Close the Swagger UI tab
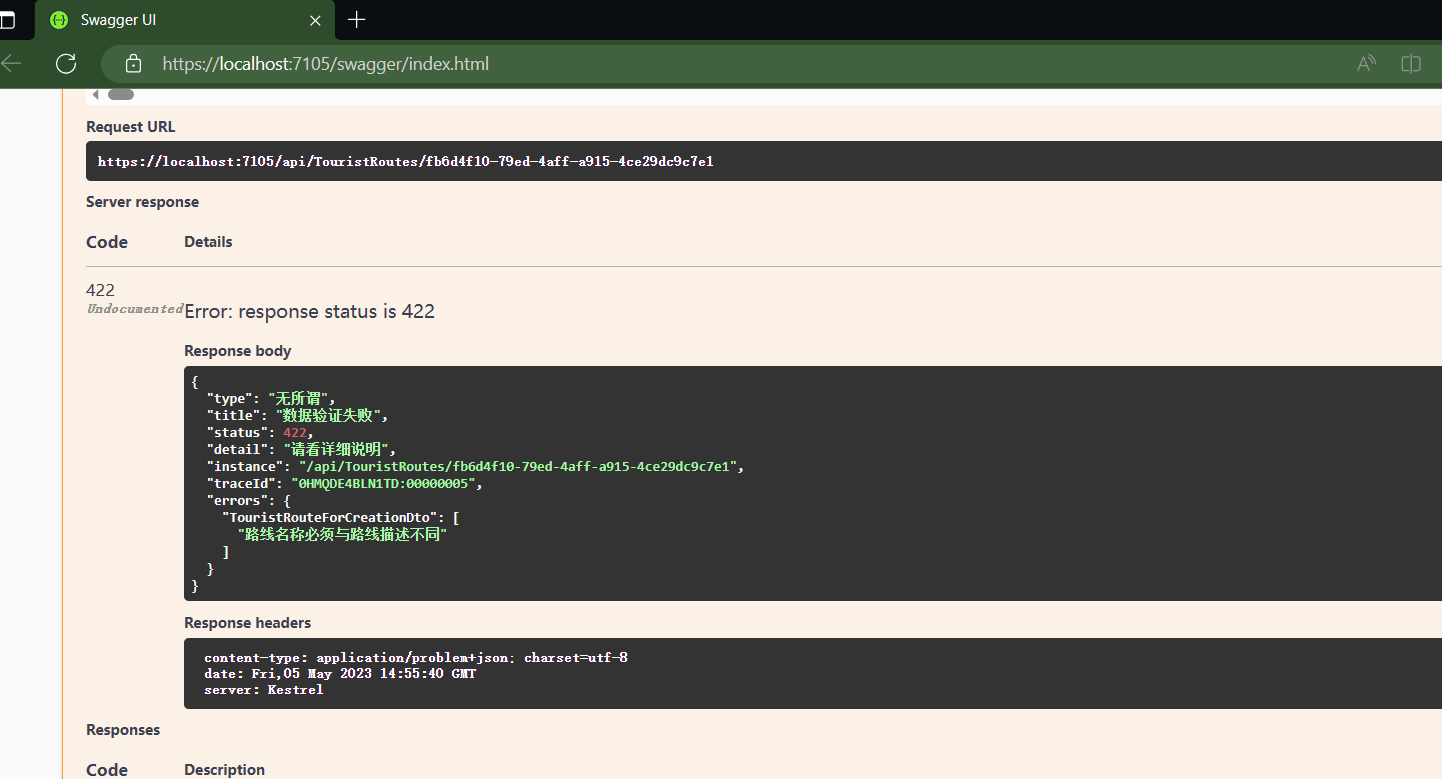This screenshot has height=779, width=1442. [316, 20]
